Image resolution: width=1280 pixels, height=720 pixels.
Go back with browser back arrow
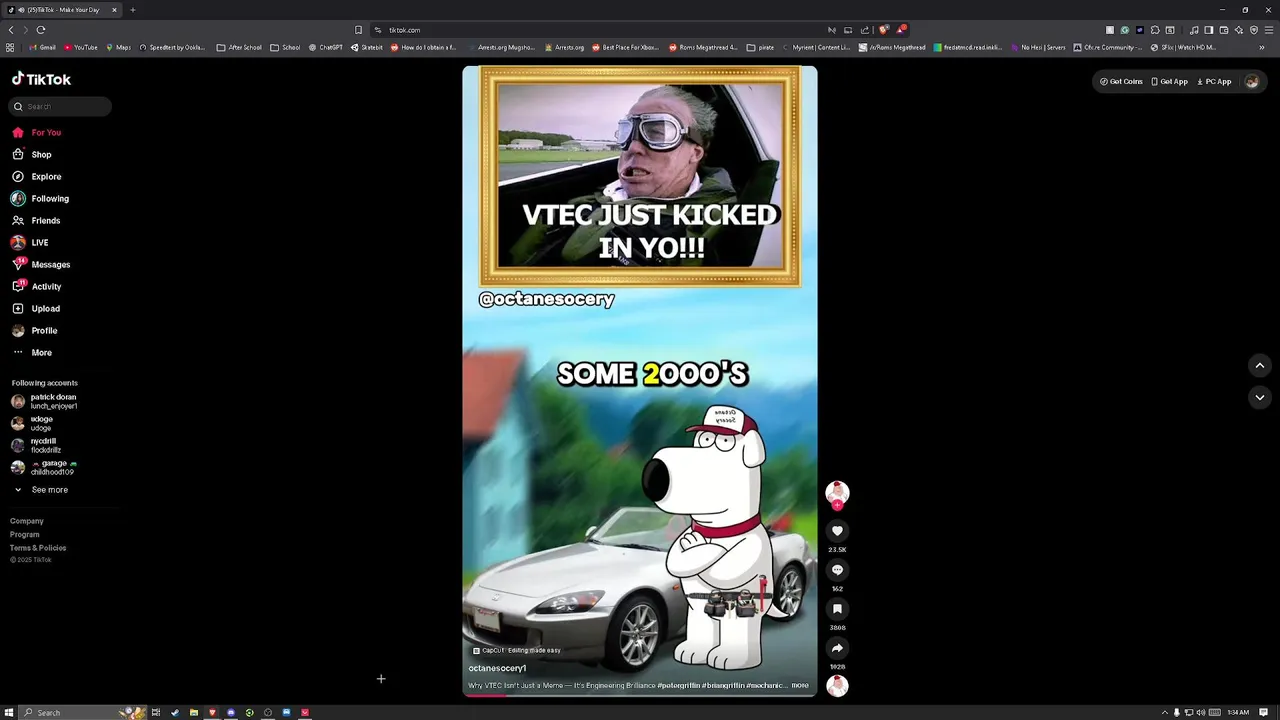(11, 30)
